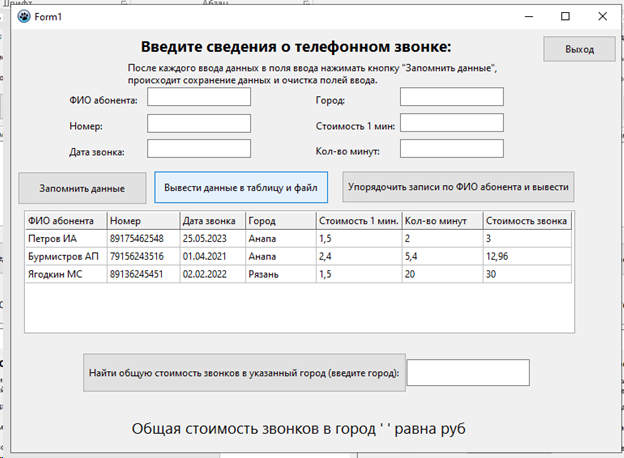
Task: Click the Запомнить данные button
Action: tap(81, 188)
